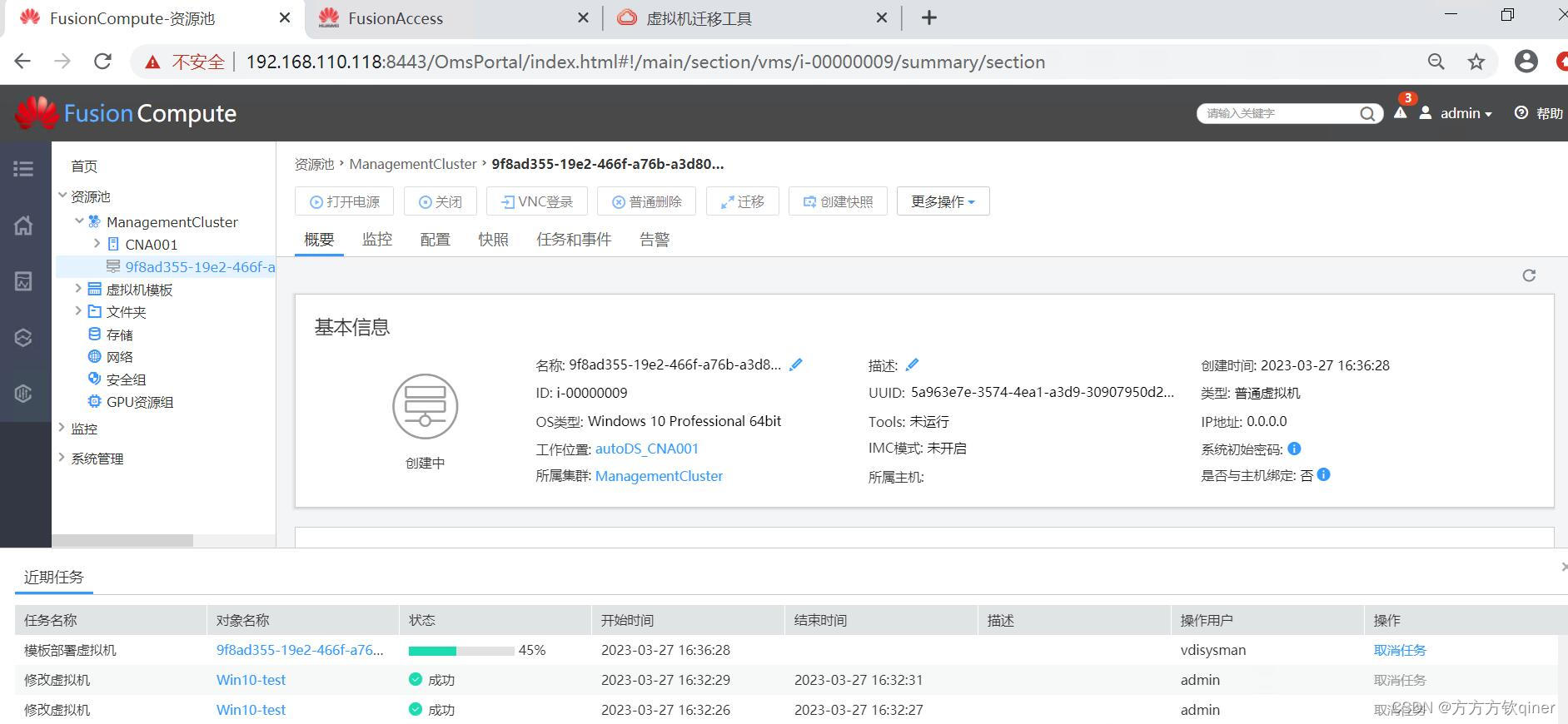This screenshot has width=1568, height=724.
Task: Close the 虚拟机迁移工具 browser tab
Action: coord(882,17)
